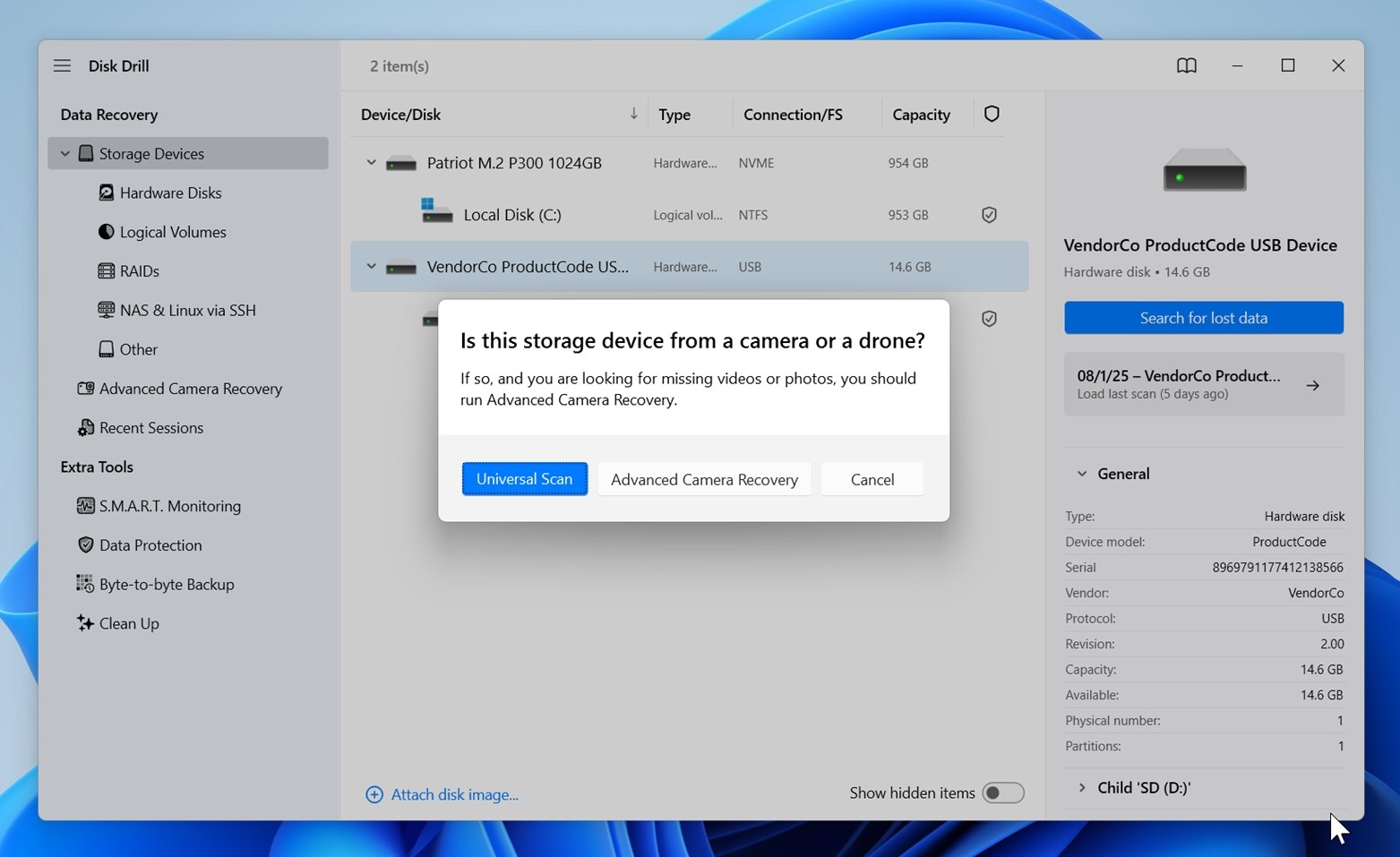Viewport: 1400px width, 857px height.
Task: Click the protection shield column header icon
Action: (x=992, y=114)
